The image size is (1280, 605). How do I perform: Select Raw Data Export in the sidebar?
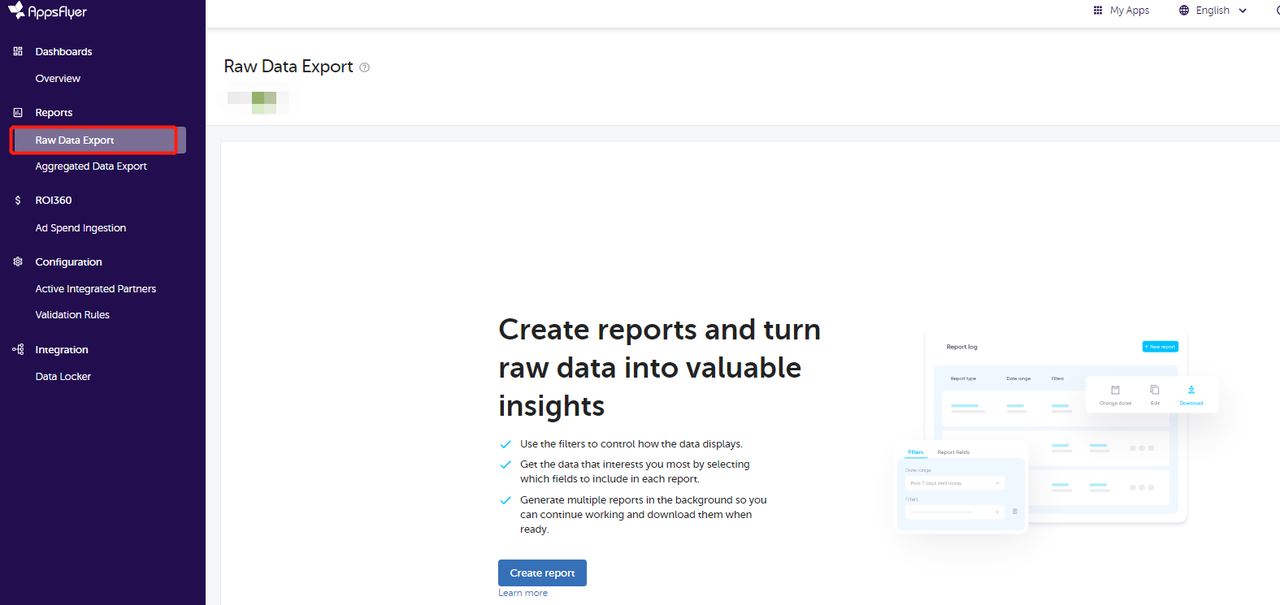click(x=75, y=141)
